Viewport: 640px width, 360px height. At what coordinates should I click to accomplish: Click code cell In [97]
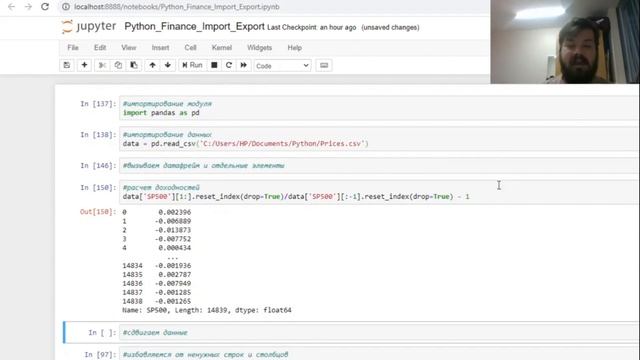coord(380,354)
